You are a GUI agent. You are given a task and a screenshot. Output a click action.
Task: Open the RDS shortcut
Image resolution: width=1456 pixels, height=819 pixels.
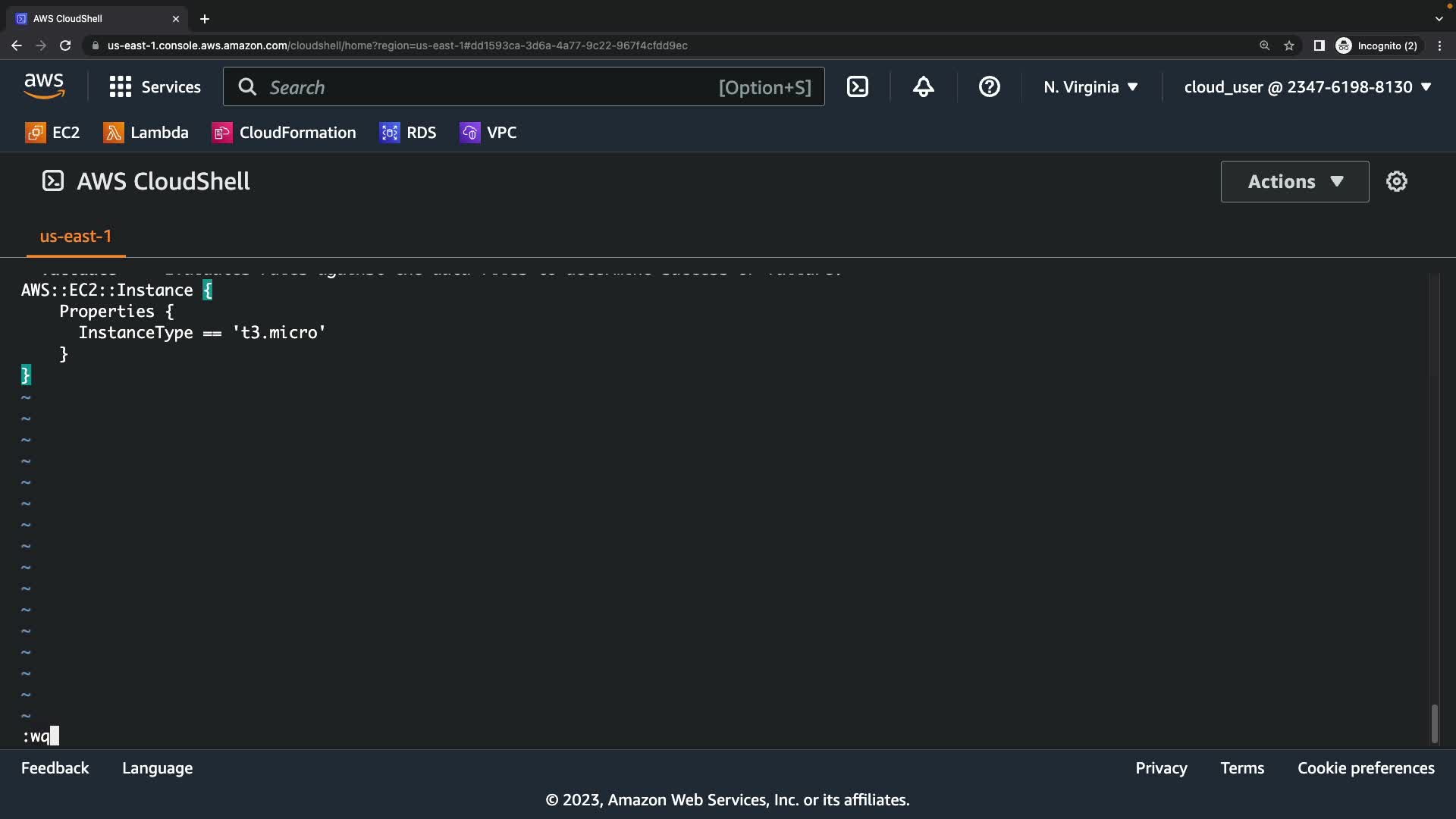pyautogui.click(x=408, y=133)
